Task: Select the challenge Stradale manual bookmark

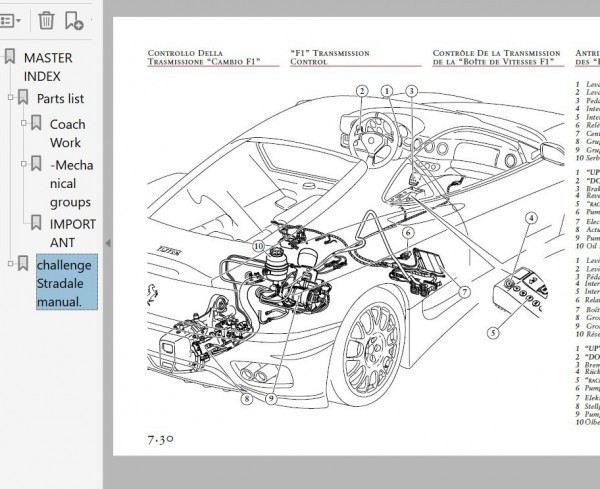Action: (x=67, y=282)
